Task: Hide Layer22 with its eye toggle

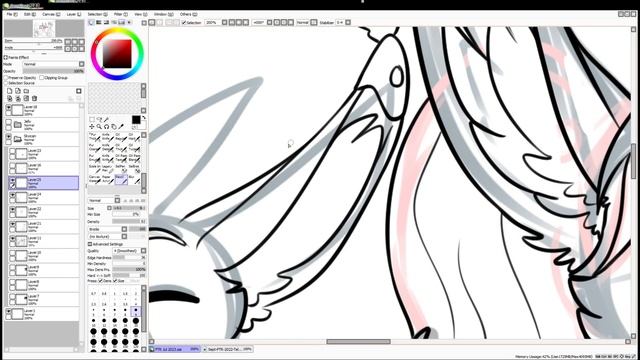Action: tap(13, 210)
